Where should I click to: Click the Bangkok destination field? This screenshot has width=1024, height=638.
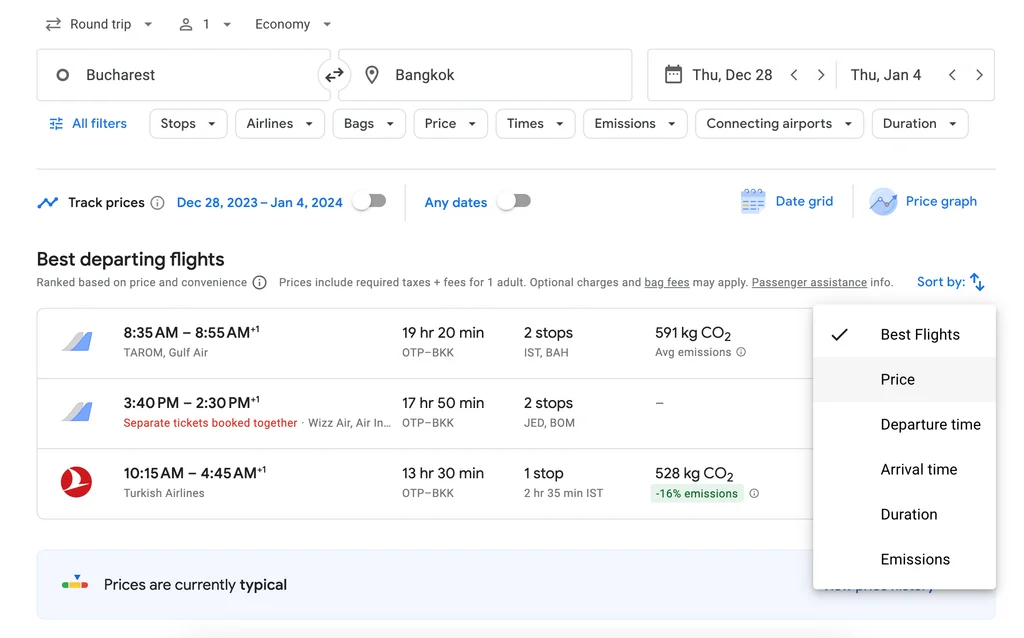485,75
